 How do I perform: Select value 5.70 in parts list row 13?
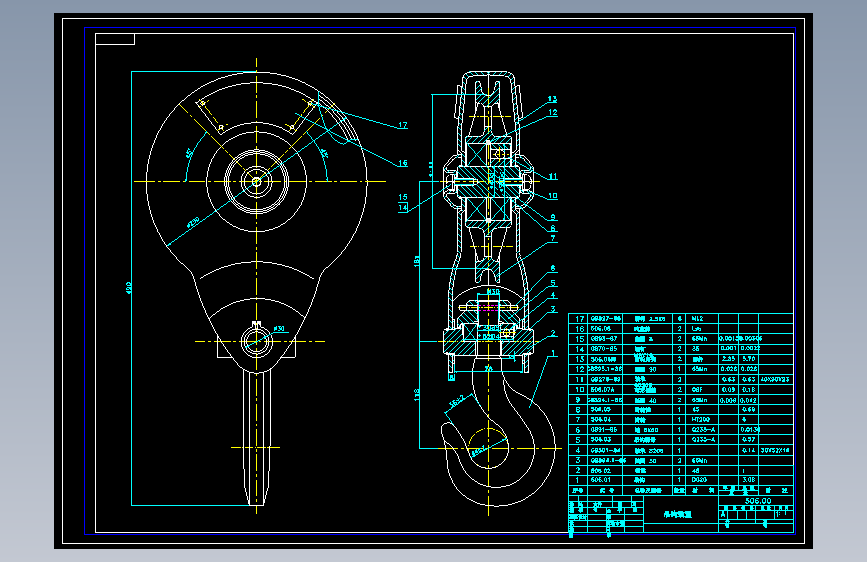[x=748, y=359]
